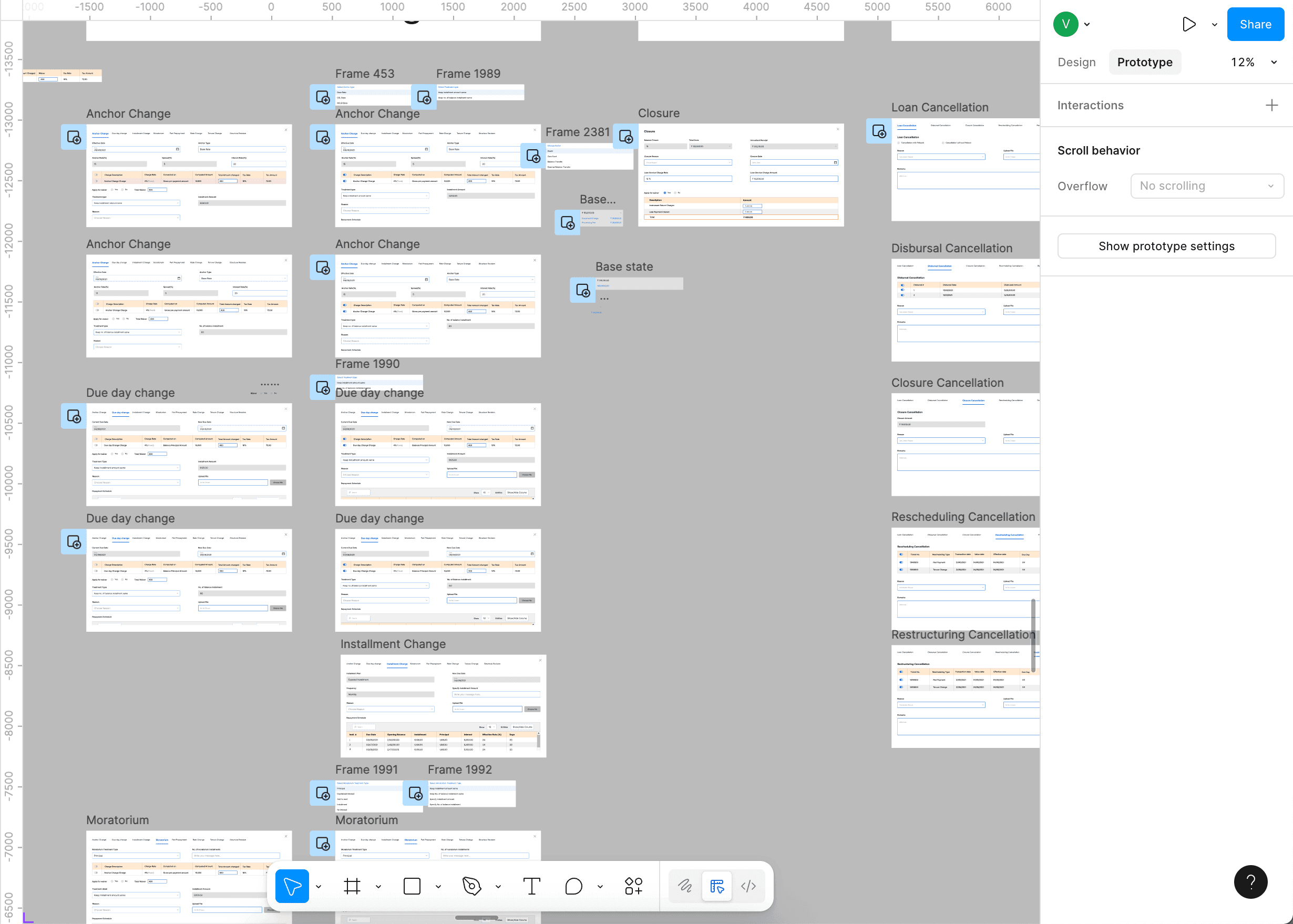Image resolution: width=1293 pixels, height=924 pixels.
Task: Open the Actions and components tool
Action: click(633, 886)
